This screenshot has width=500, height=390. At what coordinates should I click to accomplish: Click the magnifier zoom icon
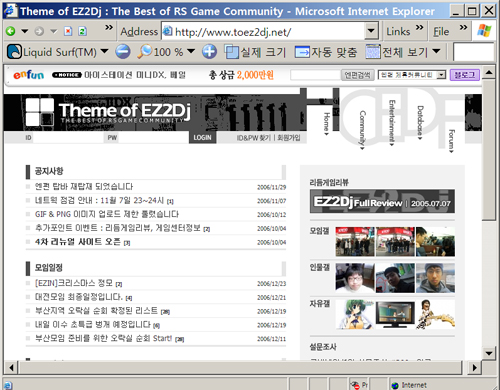(x=144, y=52)
